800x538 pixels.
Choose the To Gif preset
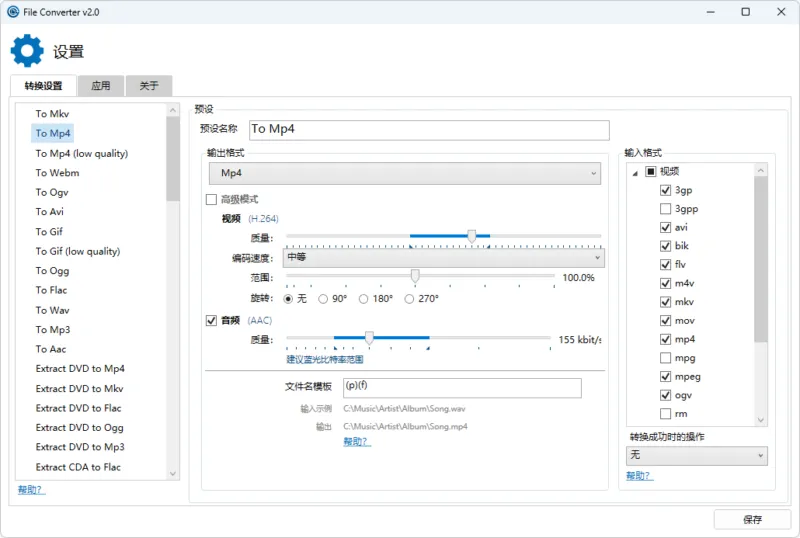[x=49, y=231]
